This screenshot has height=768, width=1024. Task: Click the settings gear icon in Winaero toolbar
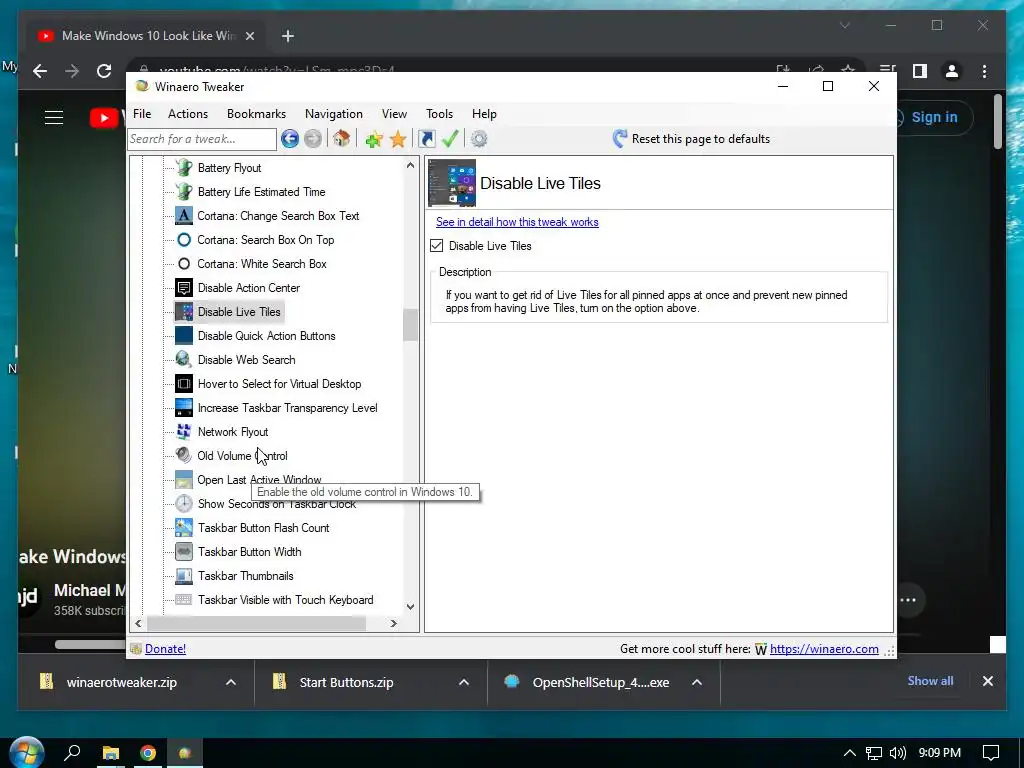point(479,138)
